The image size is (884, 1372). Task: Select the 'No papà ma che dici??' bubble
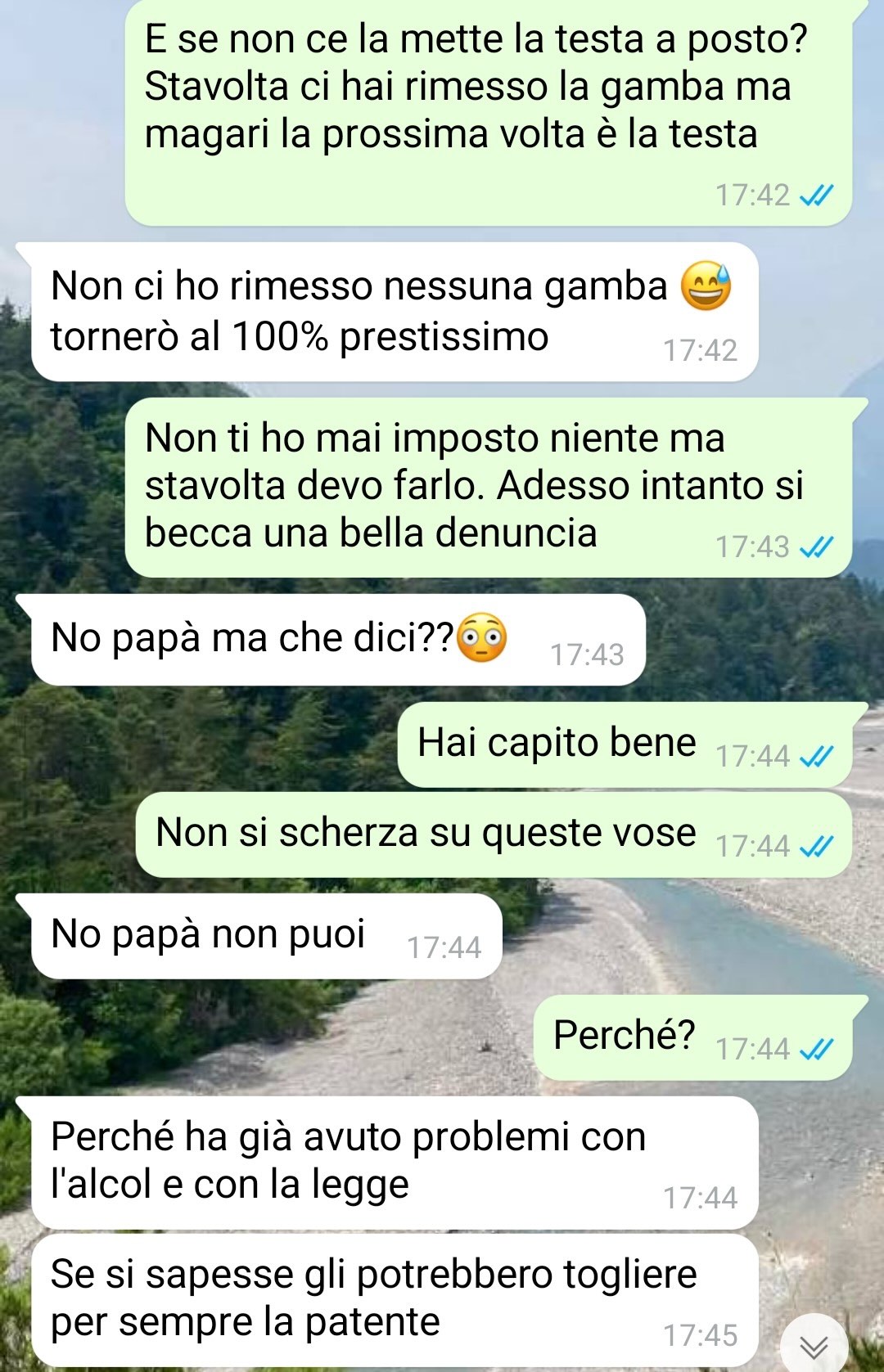pos(338,640)
